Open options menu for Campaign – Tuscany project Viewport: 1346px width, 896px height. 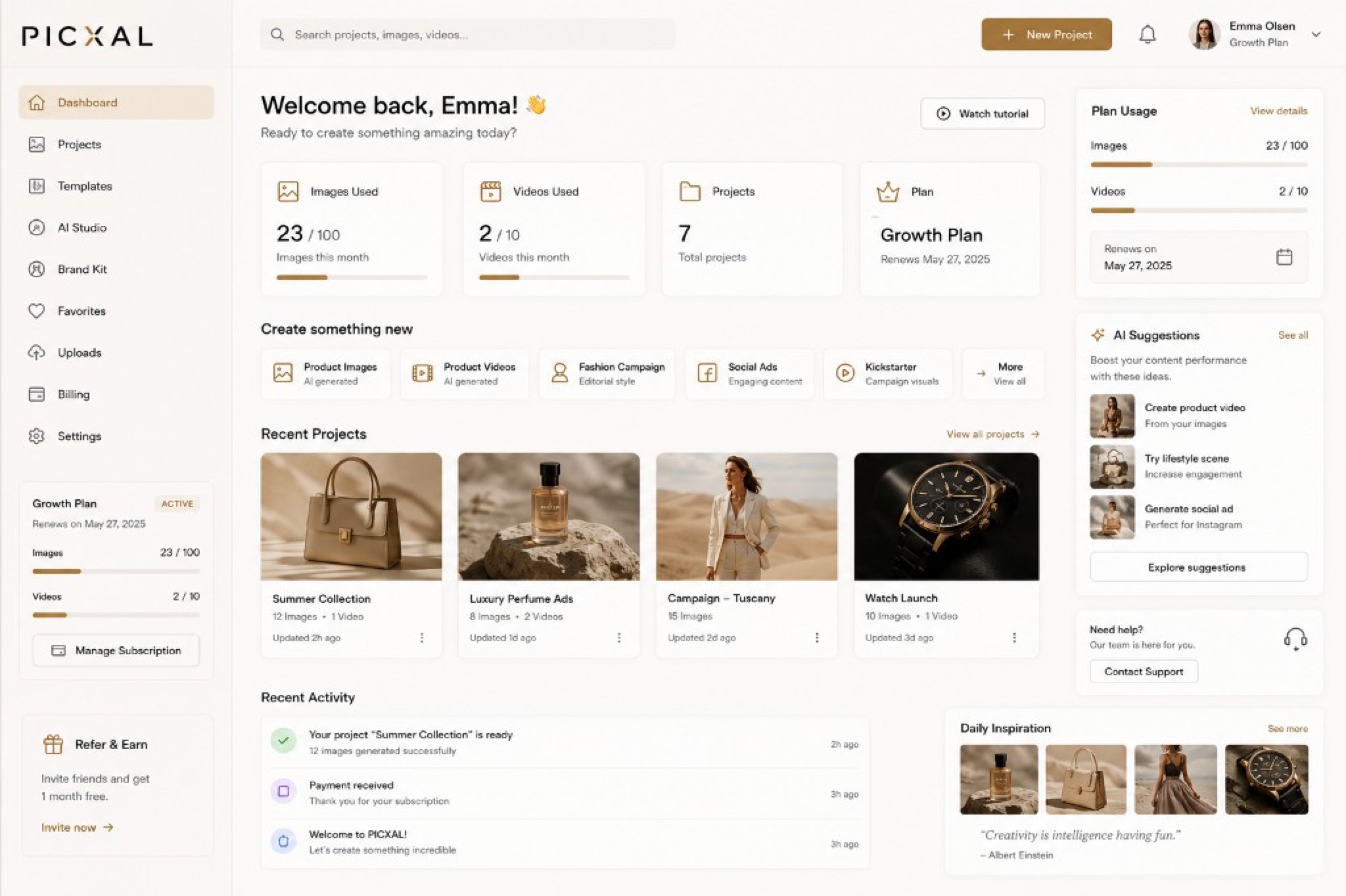click(x=817, y=637)
